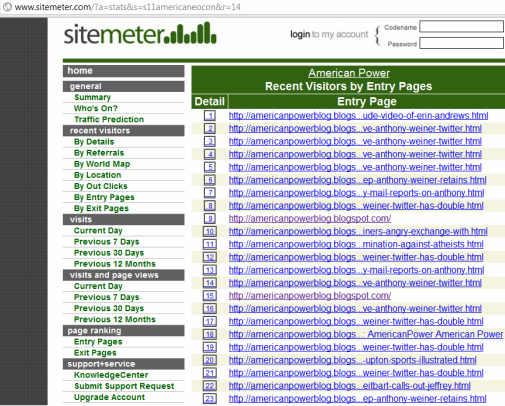Open By Referrals in recent visitors
Screen dimensions: 505x406
tap(99, 153)
